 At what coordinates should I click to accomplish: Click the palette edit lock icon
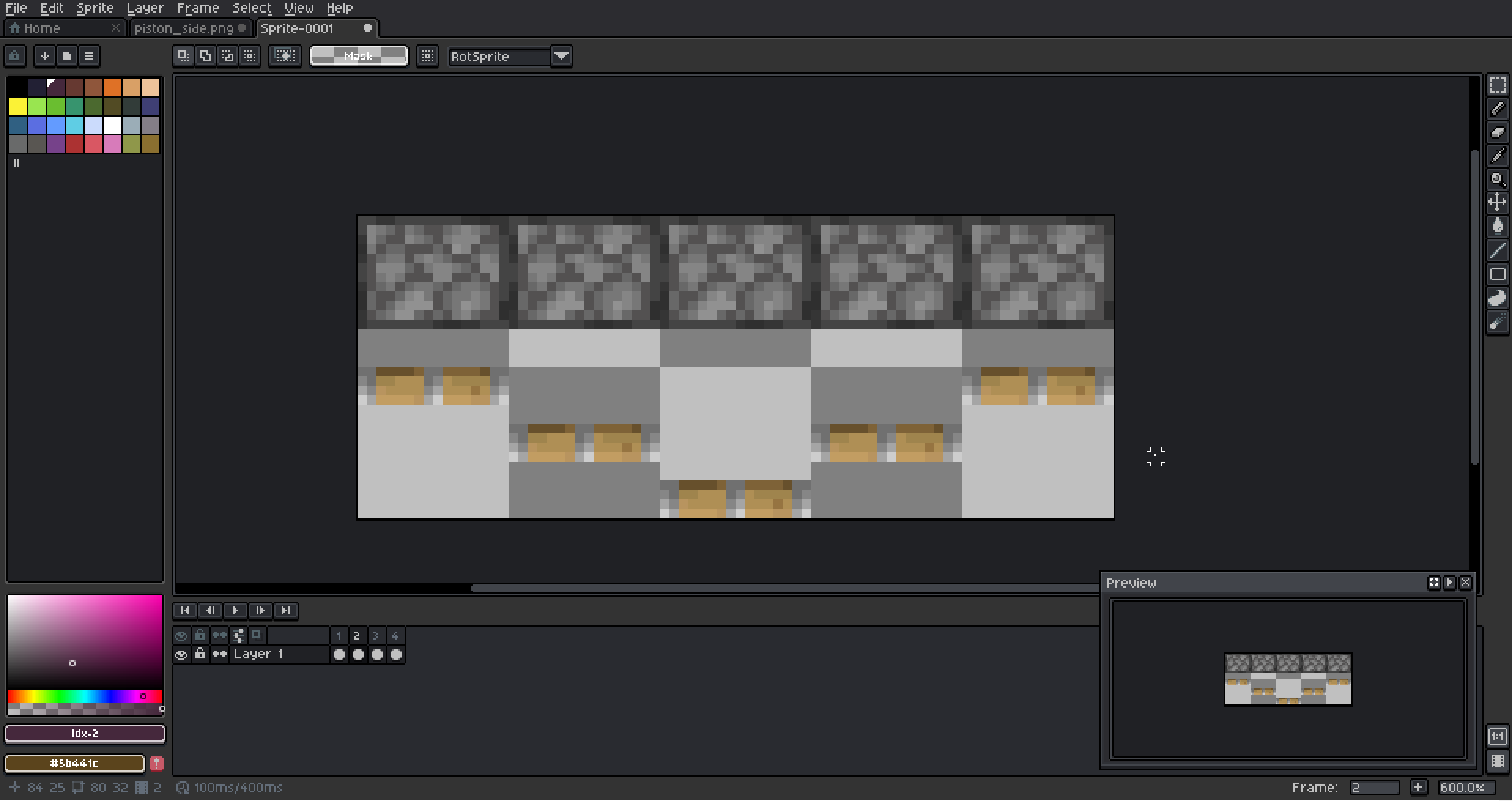[15, 56]
